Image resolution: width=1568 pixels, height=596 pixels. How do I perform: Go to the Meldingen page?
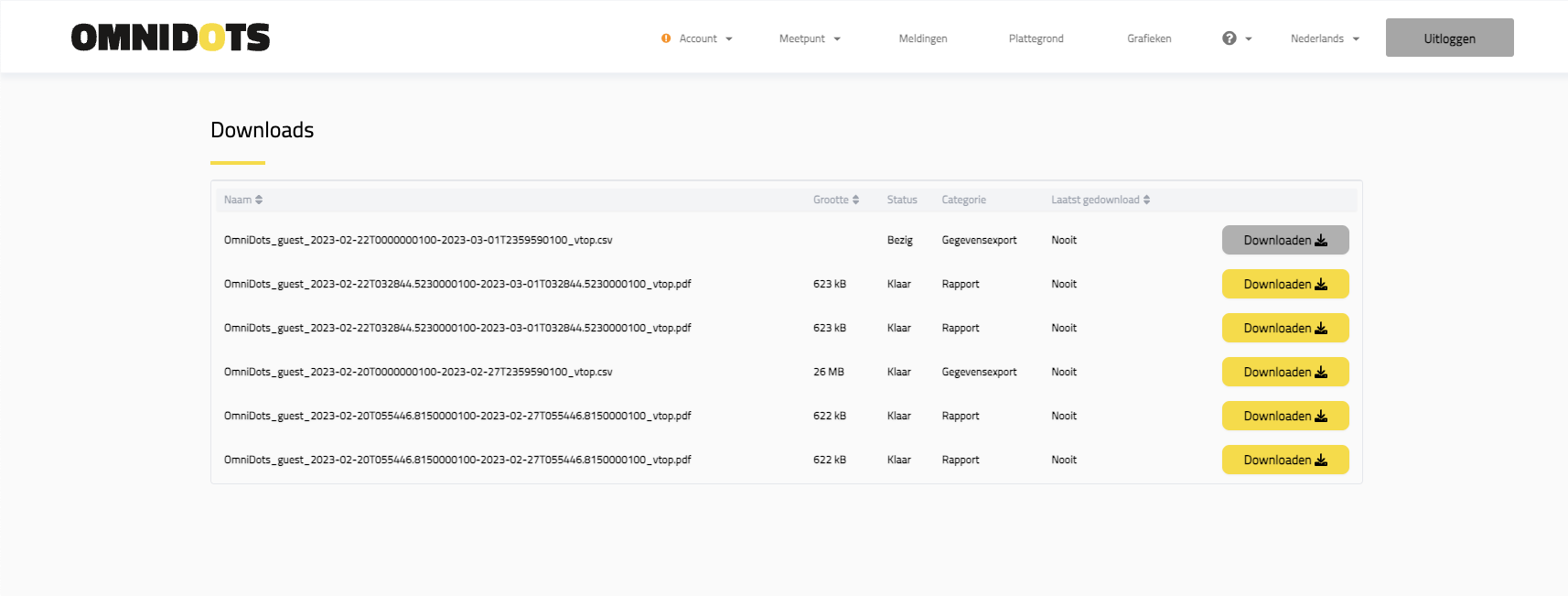coord(922,38)
